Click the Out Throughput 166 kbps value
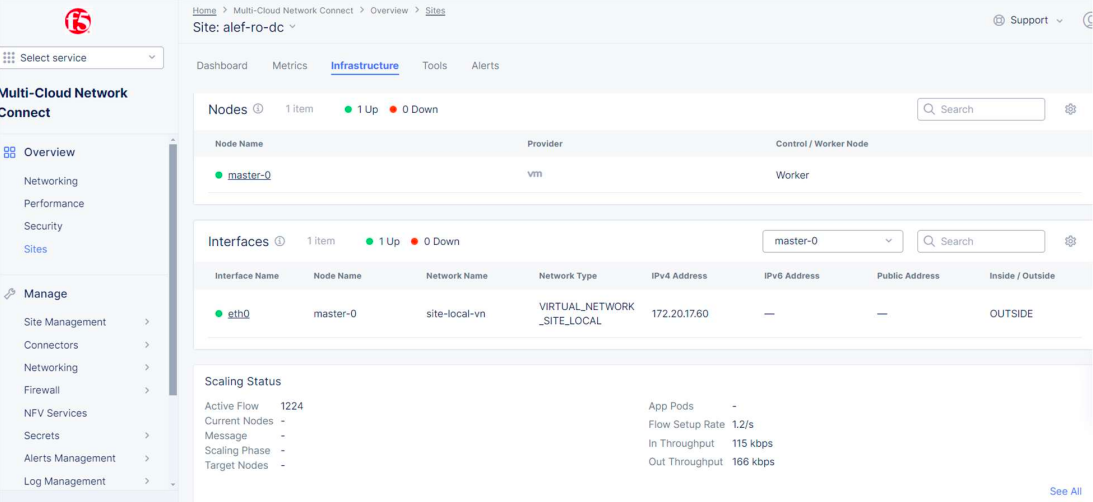 [754, 462]
